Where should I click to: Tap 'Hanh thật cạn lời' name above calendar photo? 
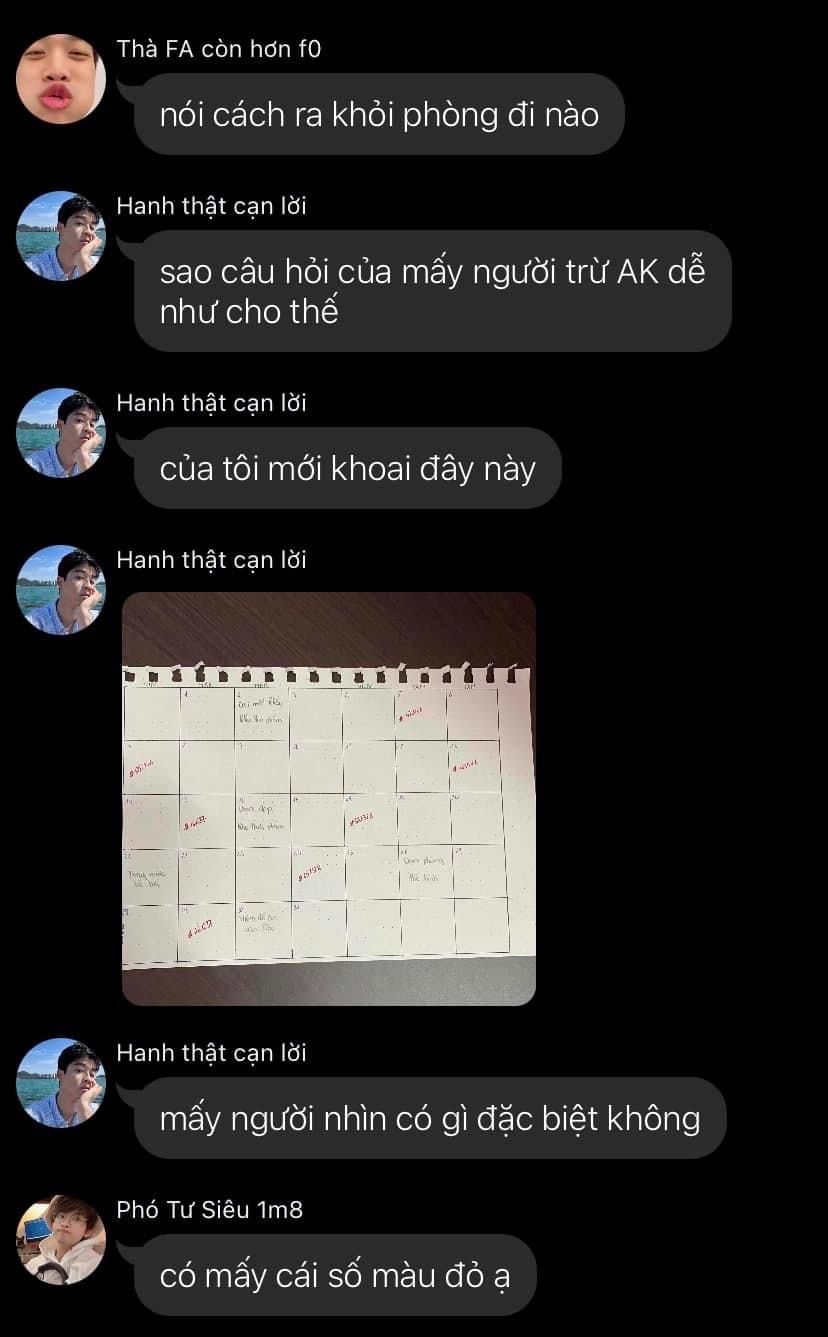tap(211, 560)
